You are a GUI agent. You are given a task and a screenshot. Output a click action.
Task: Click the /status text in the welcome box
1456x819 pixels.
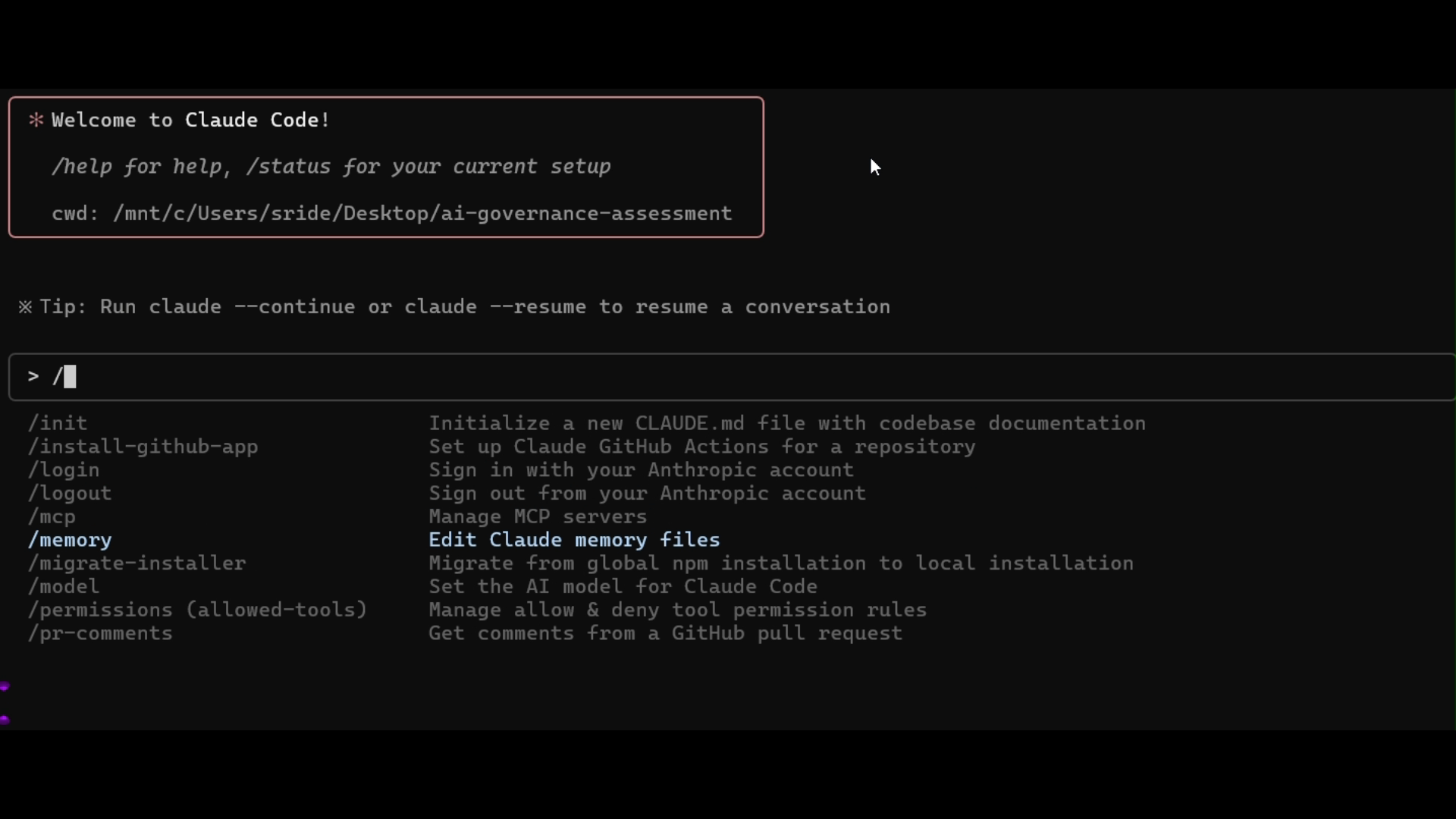287,167
